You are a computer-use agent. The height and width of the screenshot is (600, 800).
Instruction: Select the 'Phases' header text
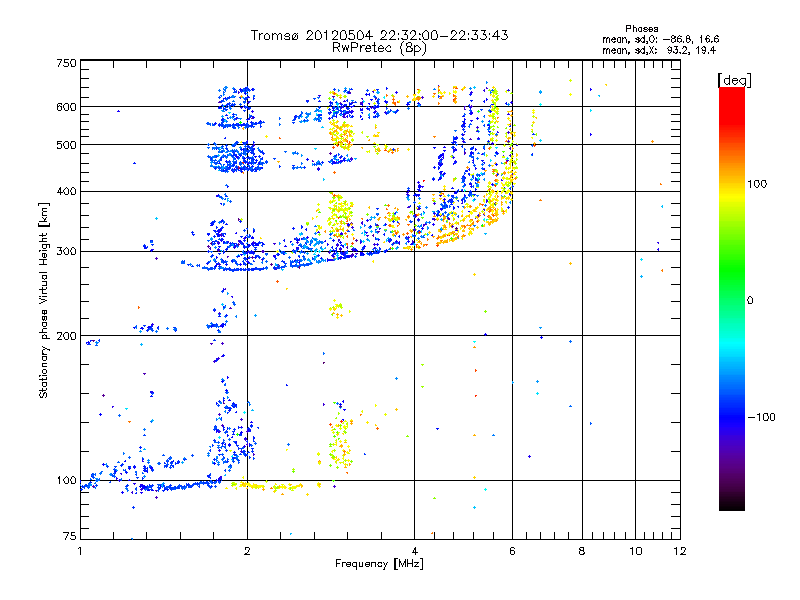[641, 29]
